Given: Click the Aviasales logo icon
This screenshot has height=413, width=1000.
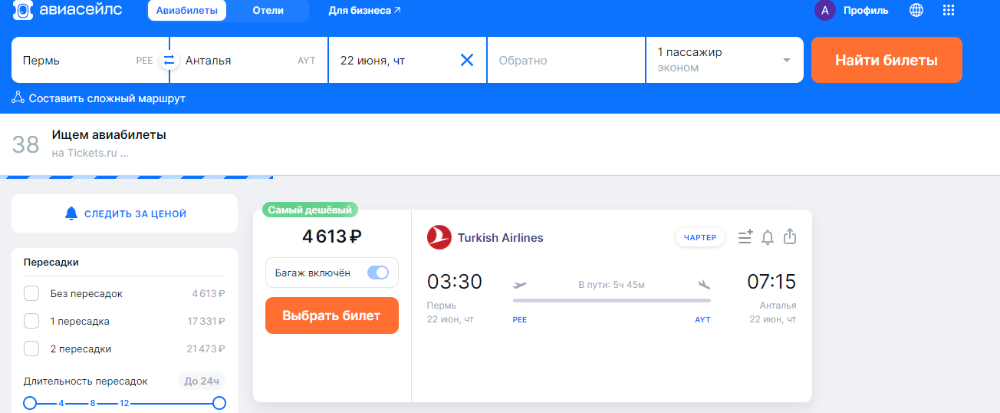Looking at the screenshot, I should point(22,10).
